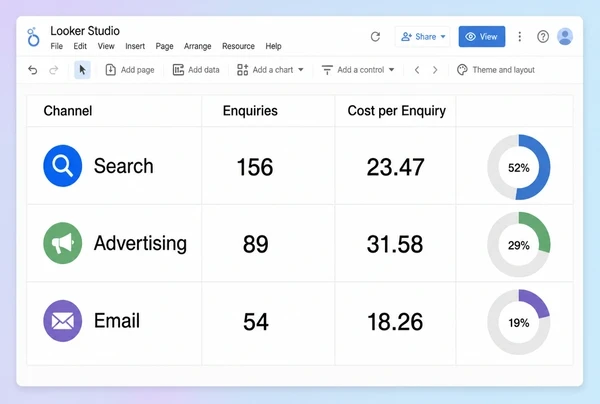Expand the Add a control dropdown

[391, 70]
